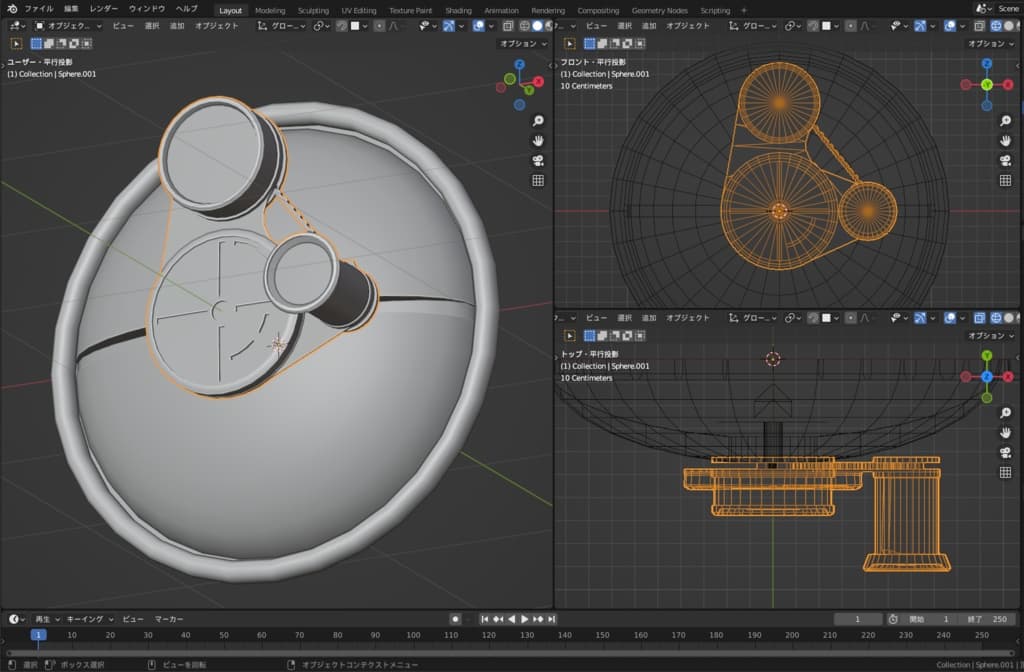Click the camera view icon in top viewport
The height and width of the screenshot is (672, 1024).
1005,452
